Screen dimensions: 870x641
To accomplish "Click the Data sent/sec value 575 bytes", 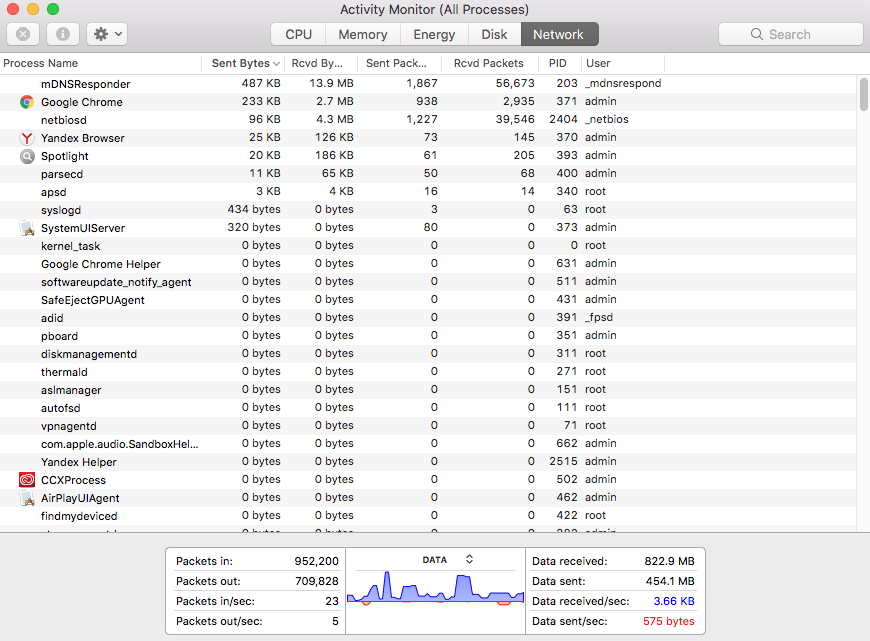I will pos(669,621).
